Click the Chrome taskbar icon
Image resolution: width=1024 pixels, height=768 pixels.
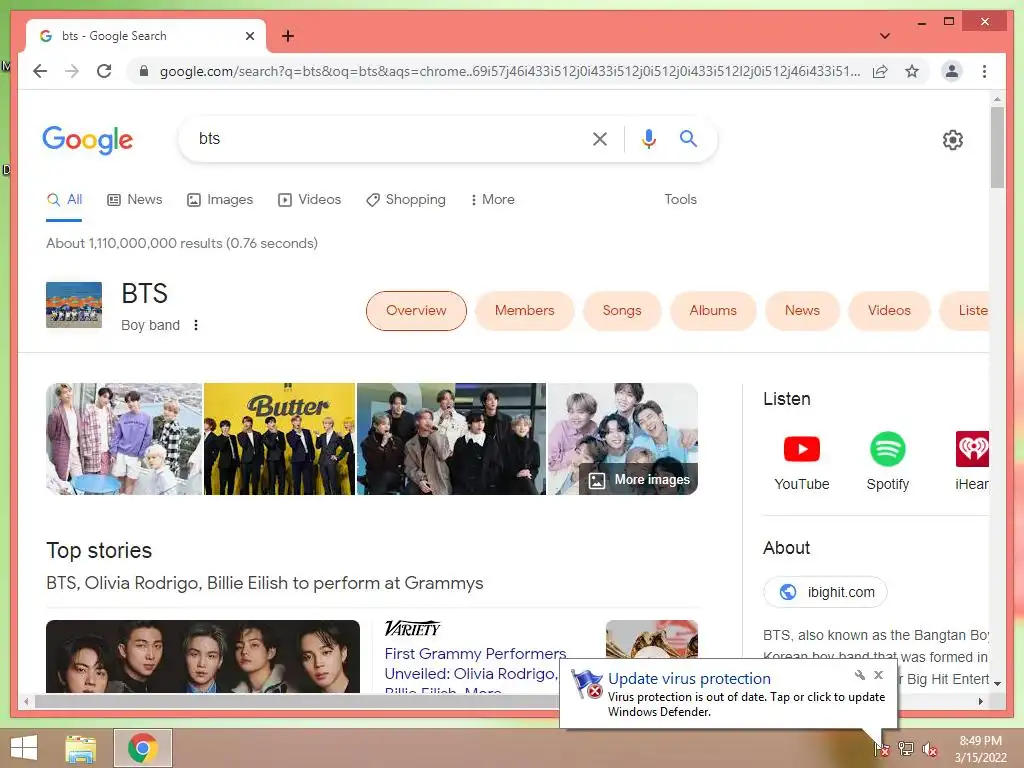tap(143, 748)
